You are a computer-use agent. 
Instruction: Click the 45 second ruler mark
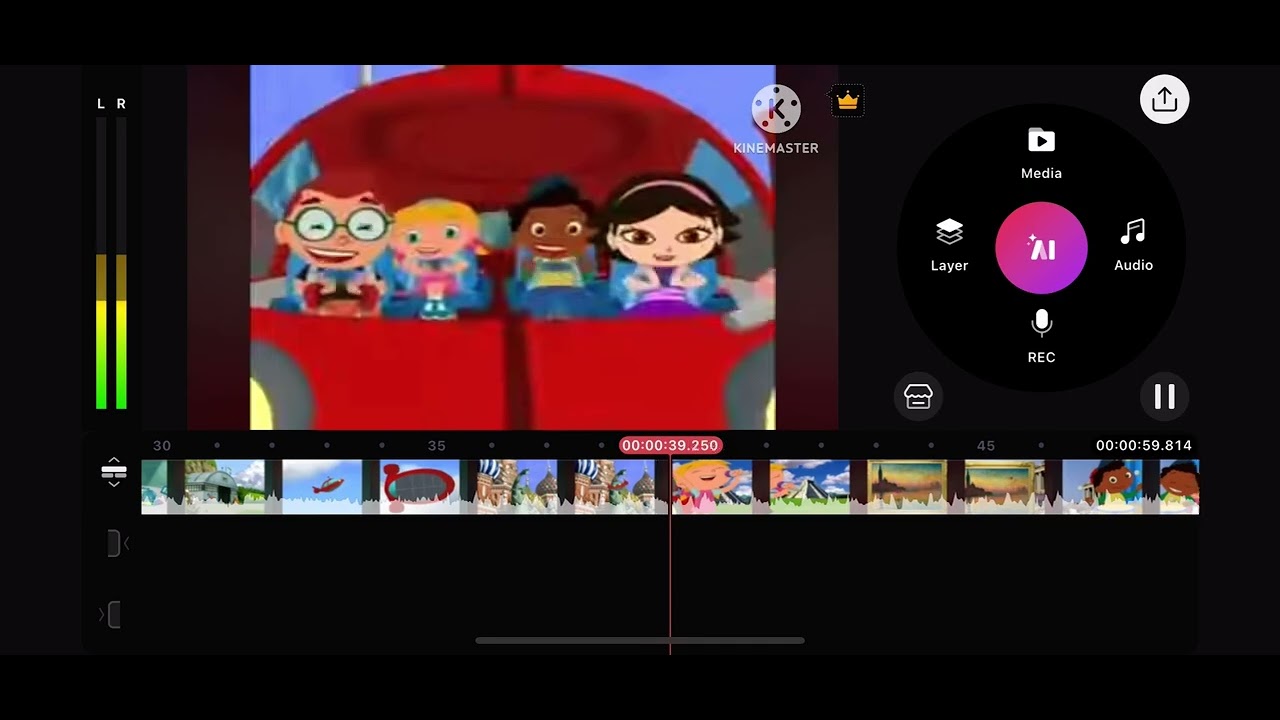pos(986,445)
